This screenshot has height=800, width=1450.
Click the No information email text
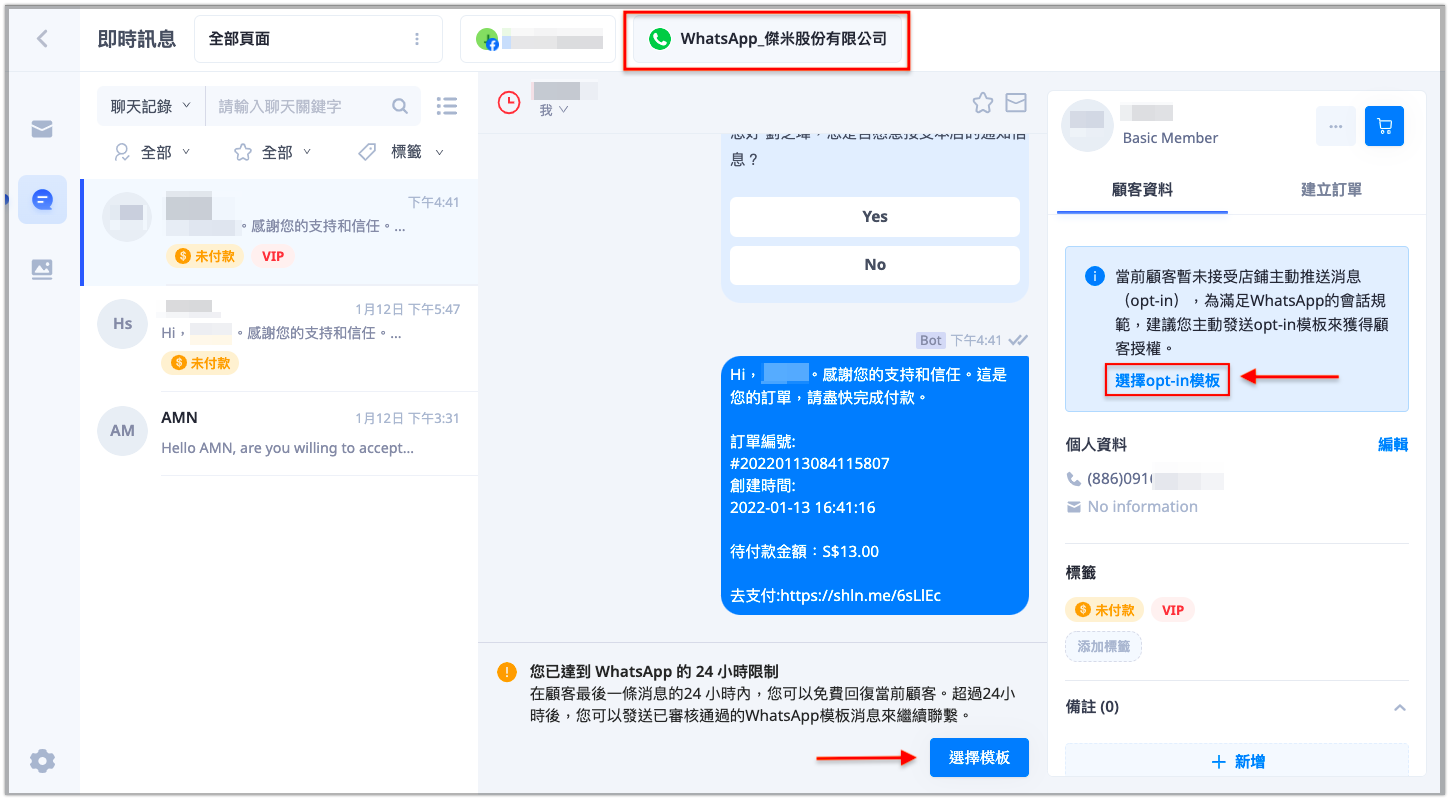(x=1142, y=507)
